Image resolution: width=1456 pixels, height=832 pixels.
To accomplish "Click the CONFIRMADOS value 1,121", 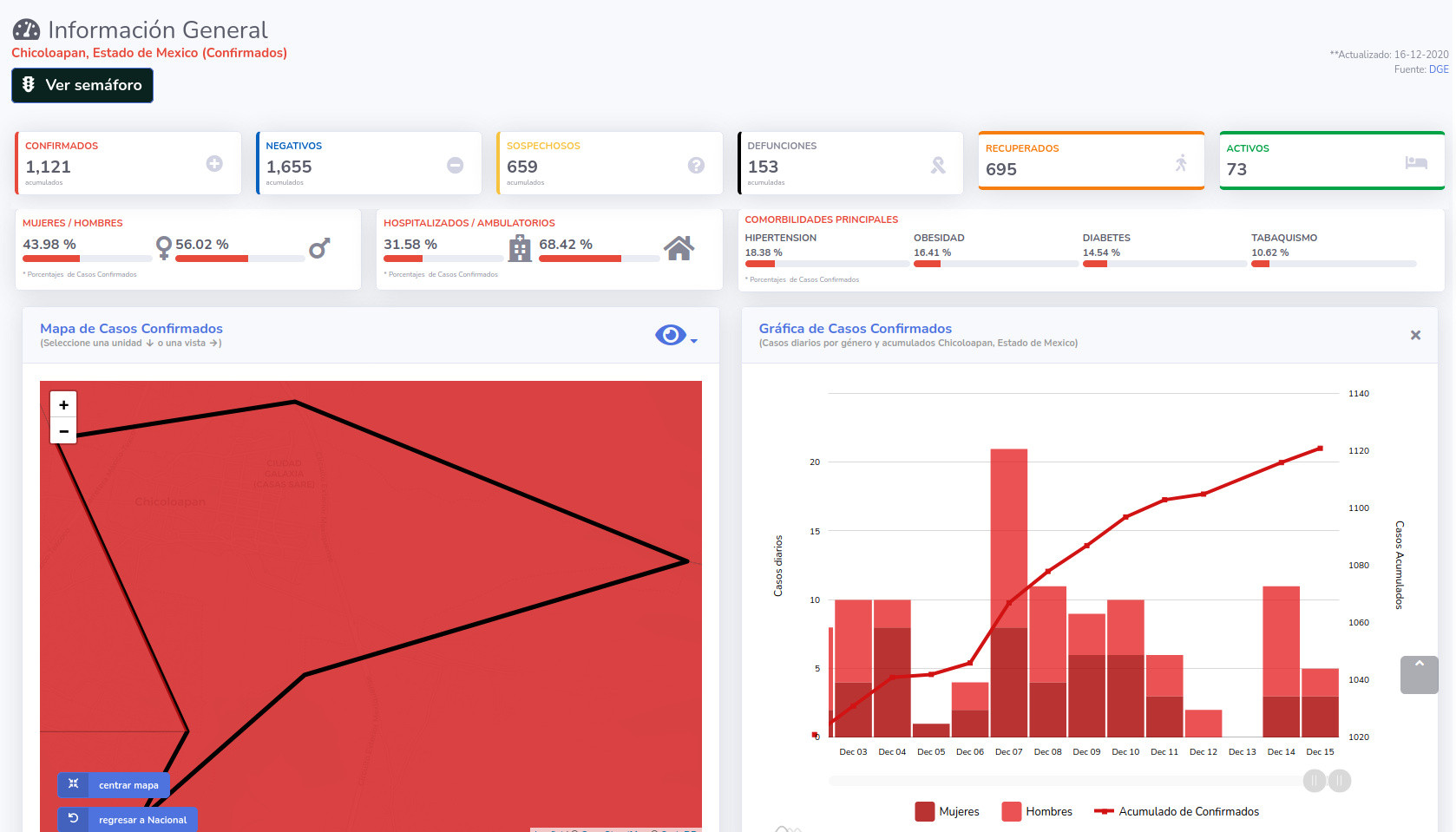I will [x=48, y=167].
